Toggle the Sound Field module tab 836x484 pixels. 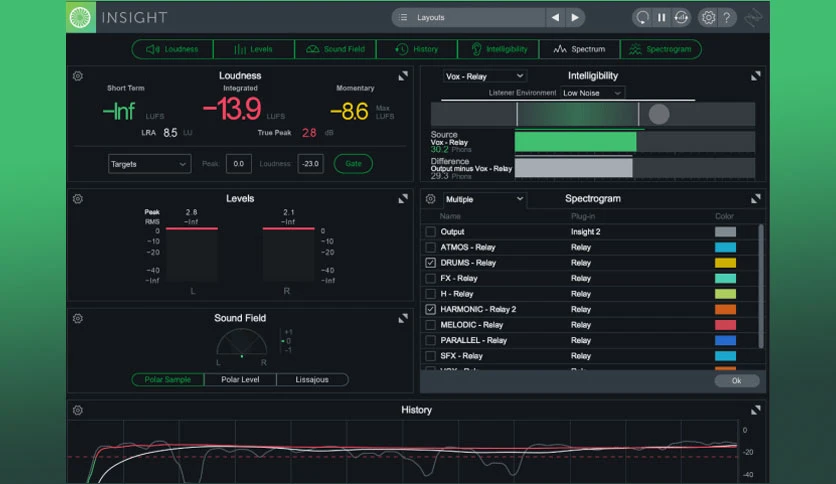tap(335, 49)
